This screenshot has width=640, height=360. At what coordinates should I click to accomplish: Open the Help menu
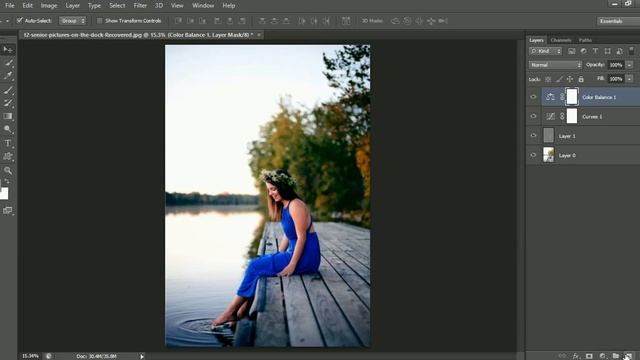coord(229,6)
